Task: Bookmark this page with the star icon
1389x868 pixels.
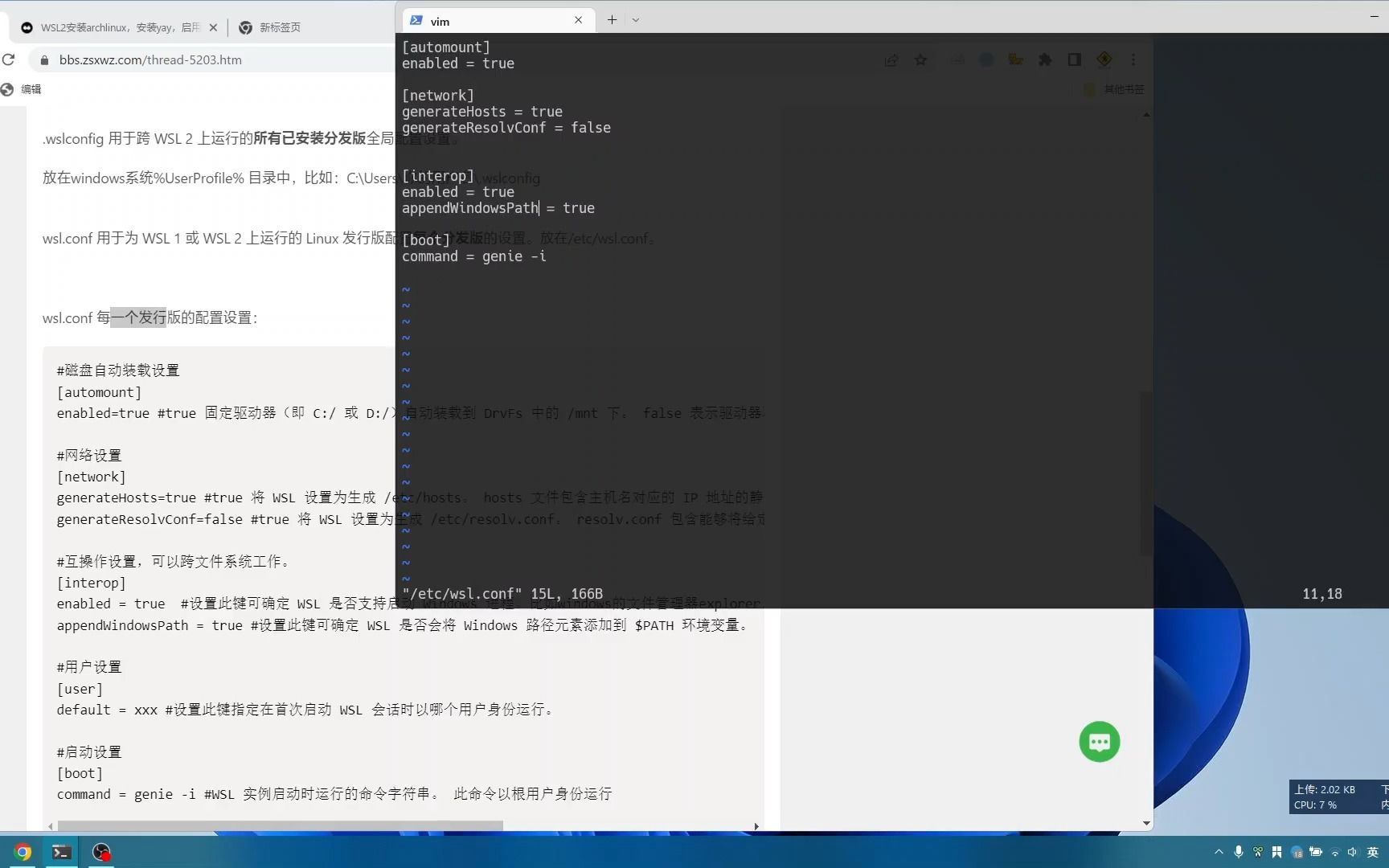Action: 921,60
